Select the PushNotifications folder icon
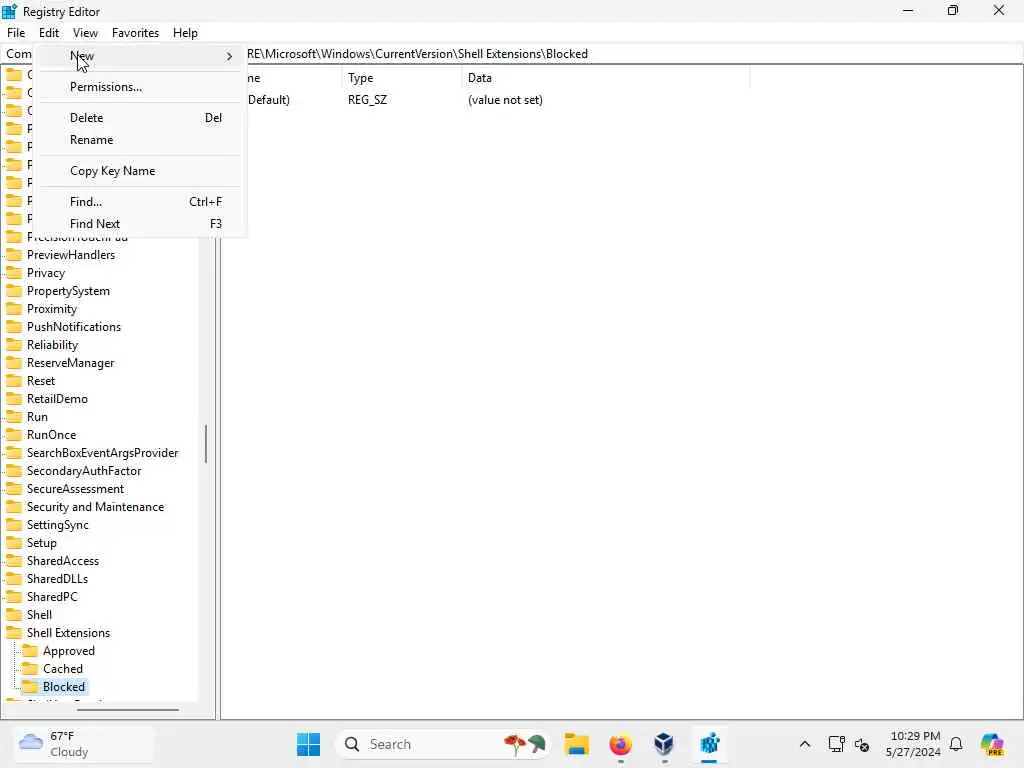This screenshot has height=768, width=1024. coord(14,327)
